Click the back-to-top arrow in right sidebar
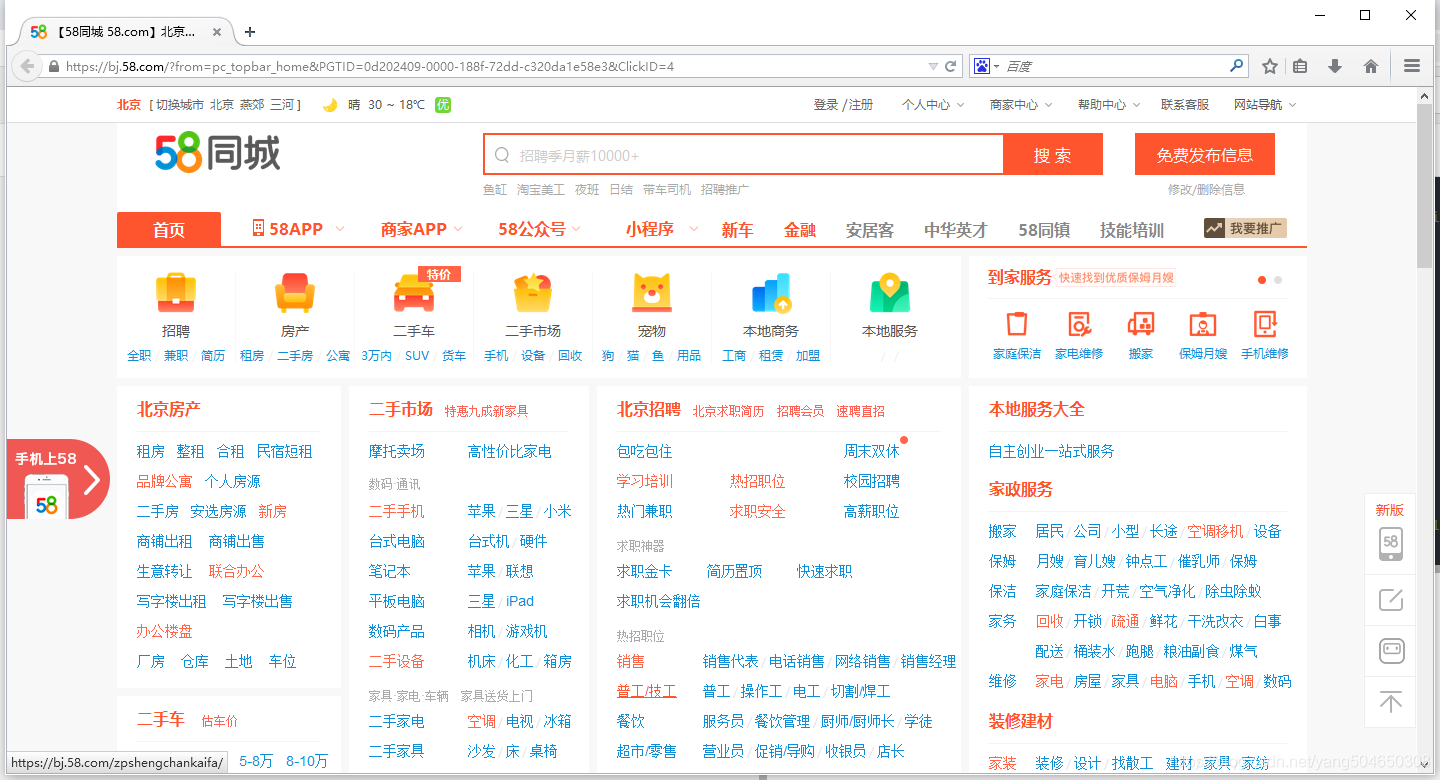This screenshot has width=1440, height=780. click(x=1391, y=701)
